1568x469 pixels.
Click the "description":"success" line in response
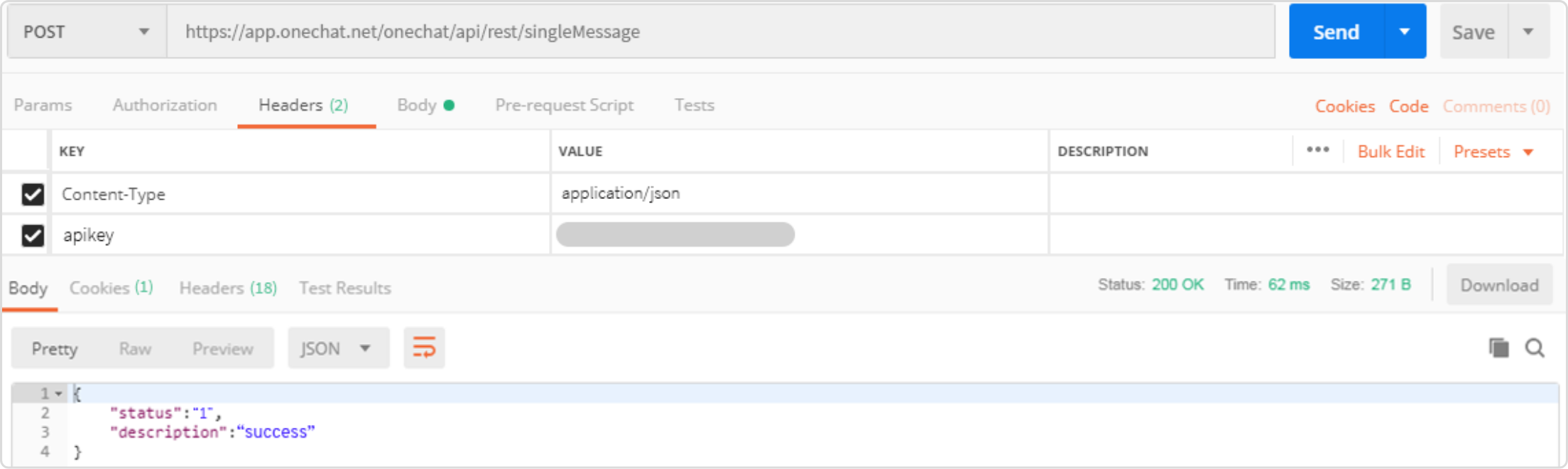[x=212, y=432]
